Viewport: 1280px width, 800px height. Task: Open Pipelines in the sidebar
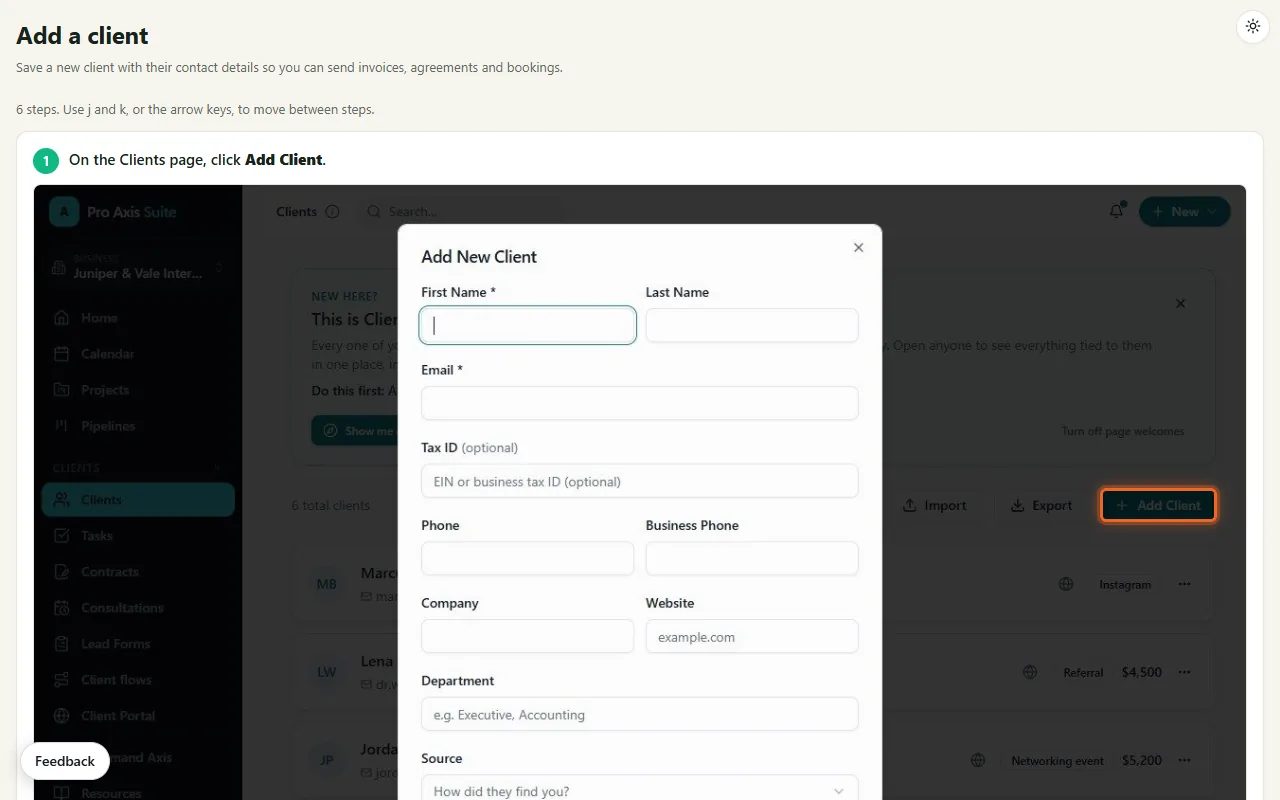click(x=138, y=426)
